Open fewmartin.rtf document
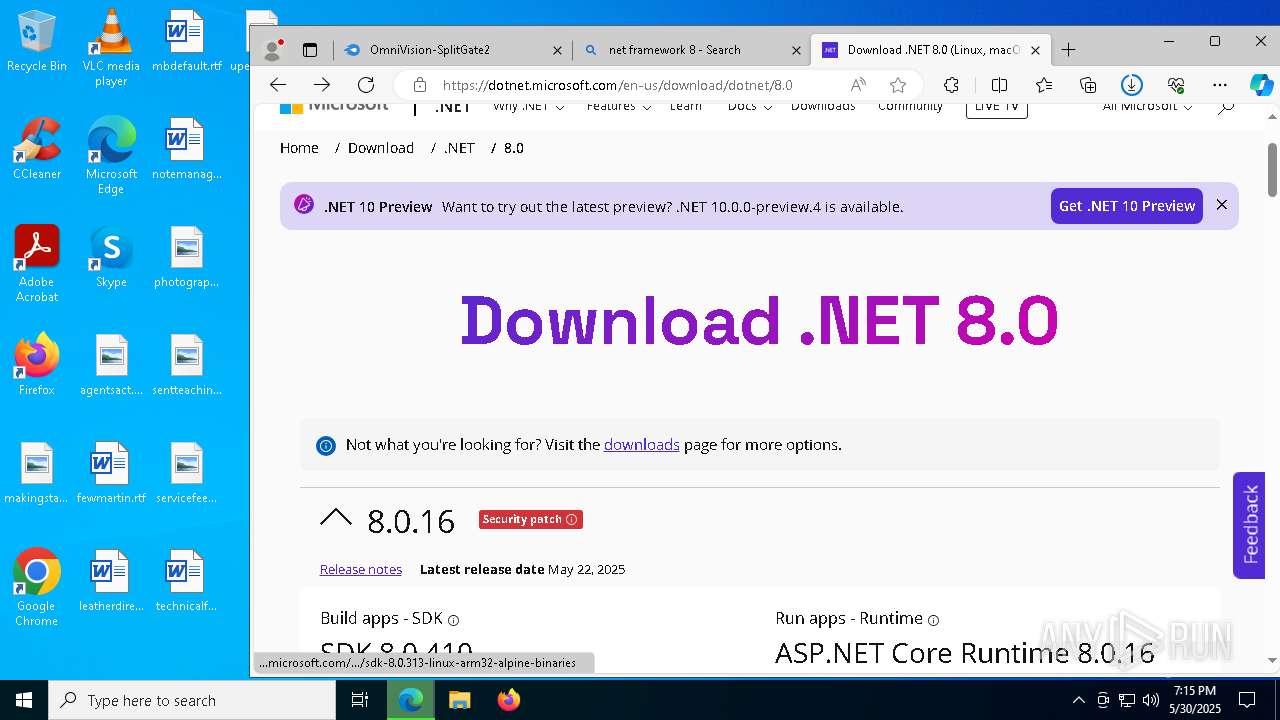This screenshot has width=1280, height=720. tap(111, 473)
